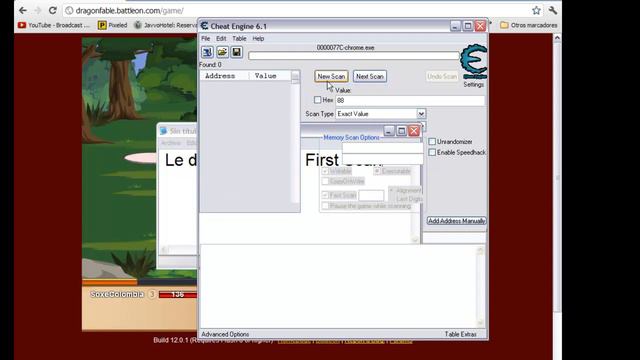Open the Edit menu

coord(221,38)
